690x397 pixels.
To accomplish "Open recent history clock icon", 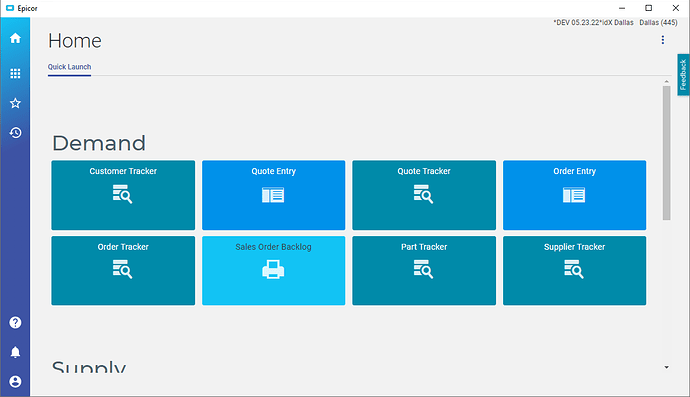I will pos(15,132).
